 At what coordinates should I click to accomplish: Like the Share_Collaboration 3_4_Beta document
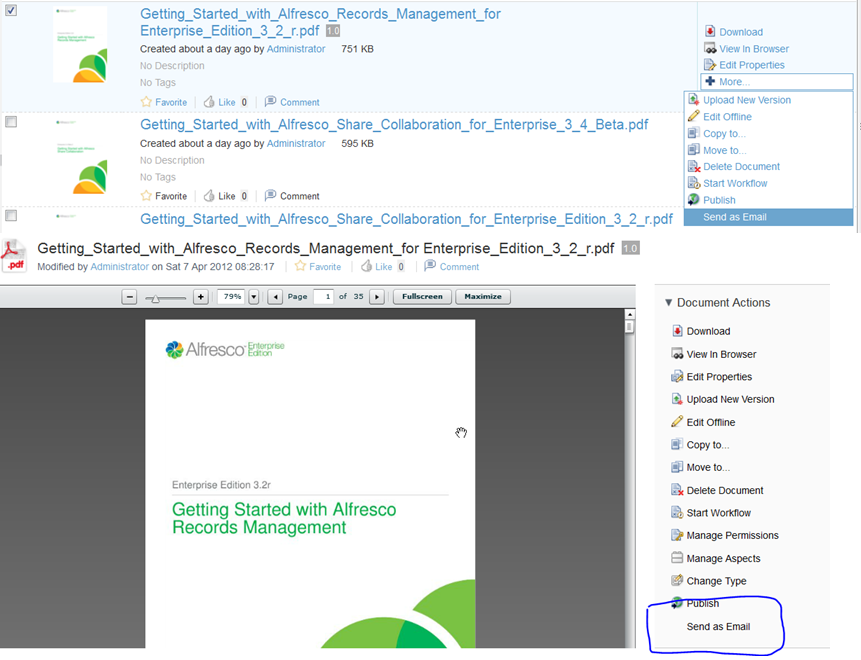click(220, 196)
